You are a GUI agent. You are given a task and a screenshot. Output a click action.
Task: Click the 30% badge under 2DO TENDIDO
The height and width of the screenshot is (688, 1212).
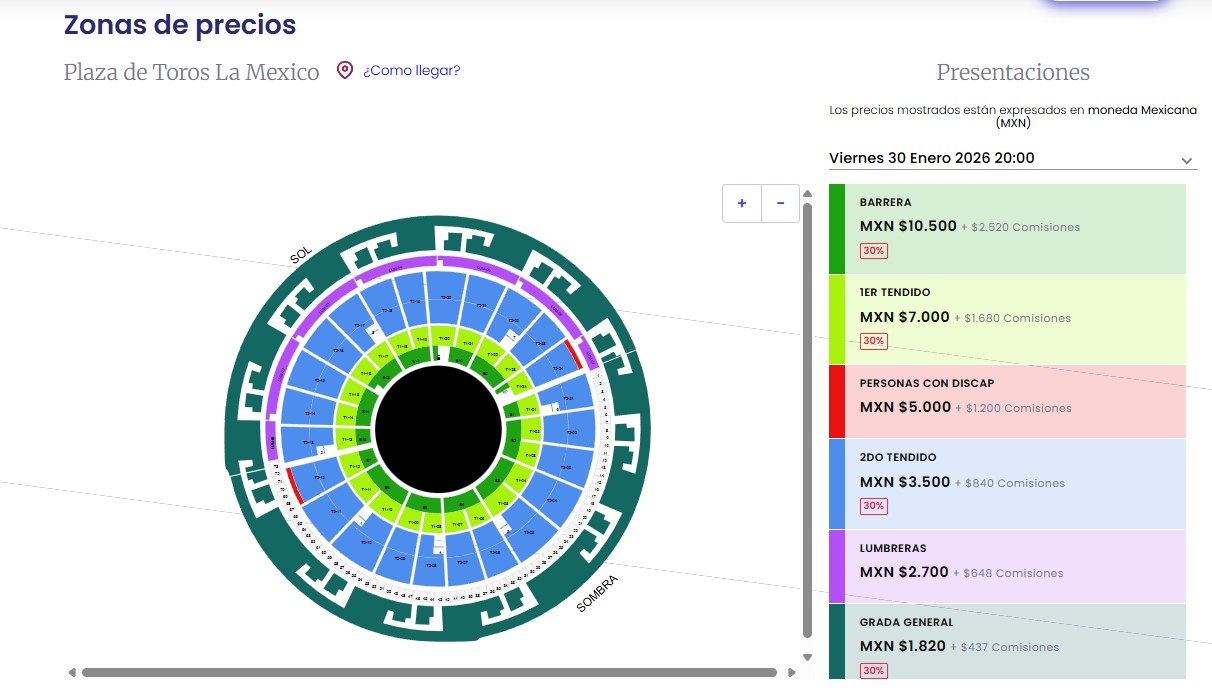pyautogui.click(x=873, y=506)
